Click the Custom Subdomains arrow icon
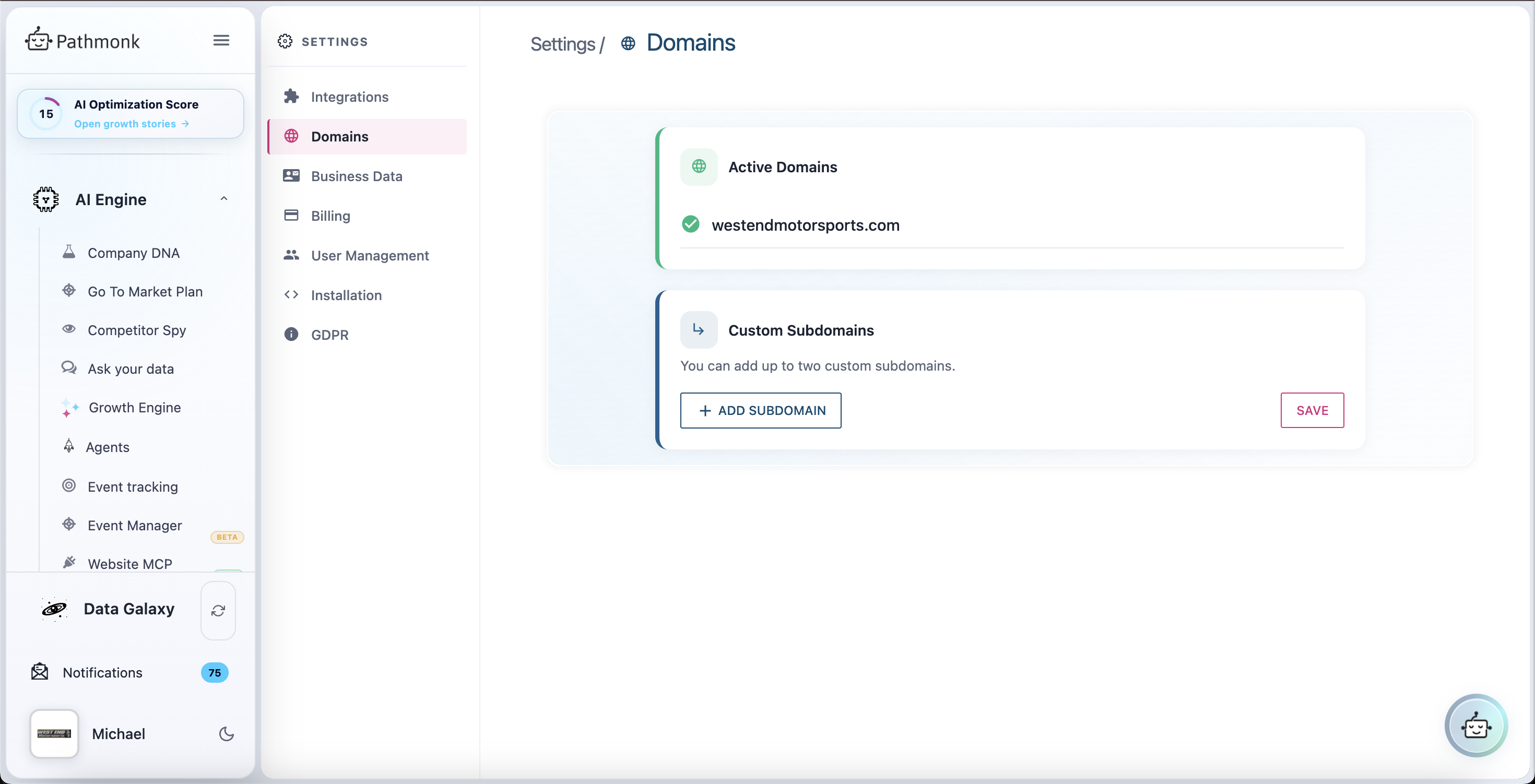Image resolution: width=1535 pixels, height=784 pixels. (x=699, y=329)
